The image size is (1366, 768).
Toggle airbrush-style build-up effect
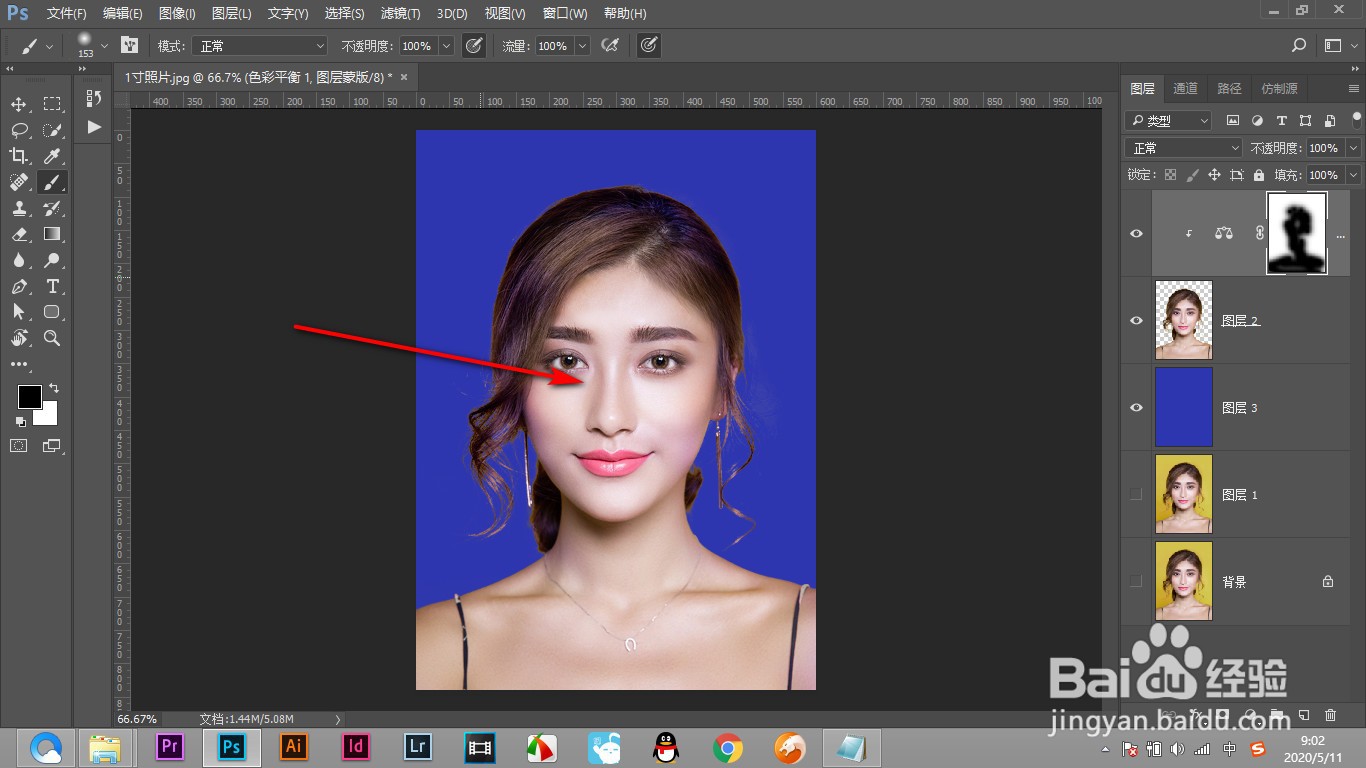coord(609,46)
